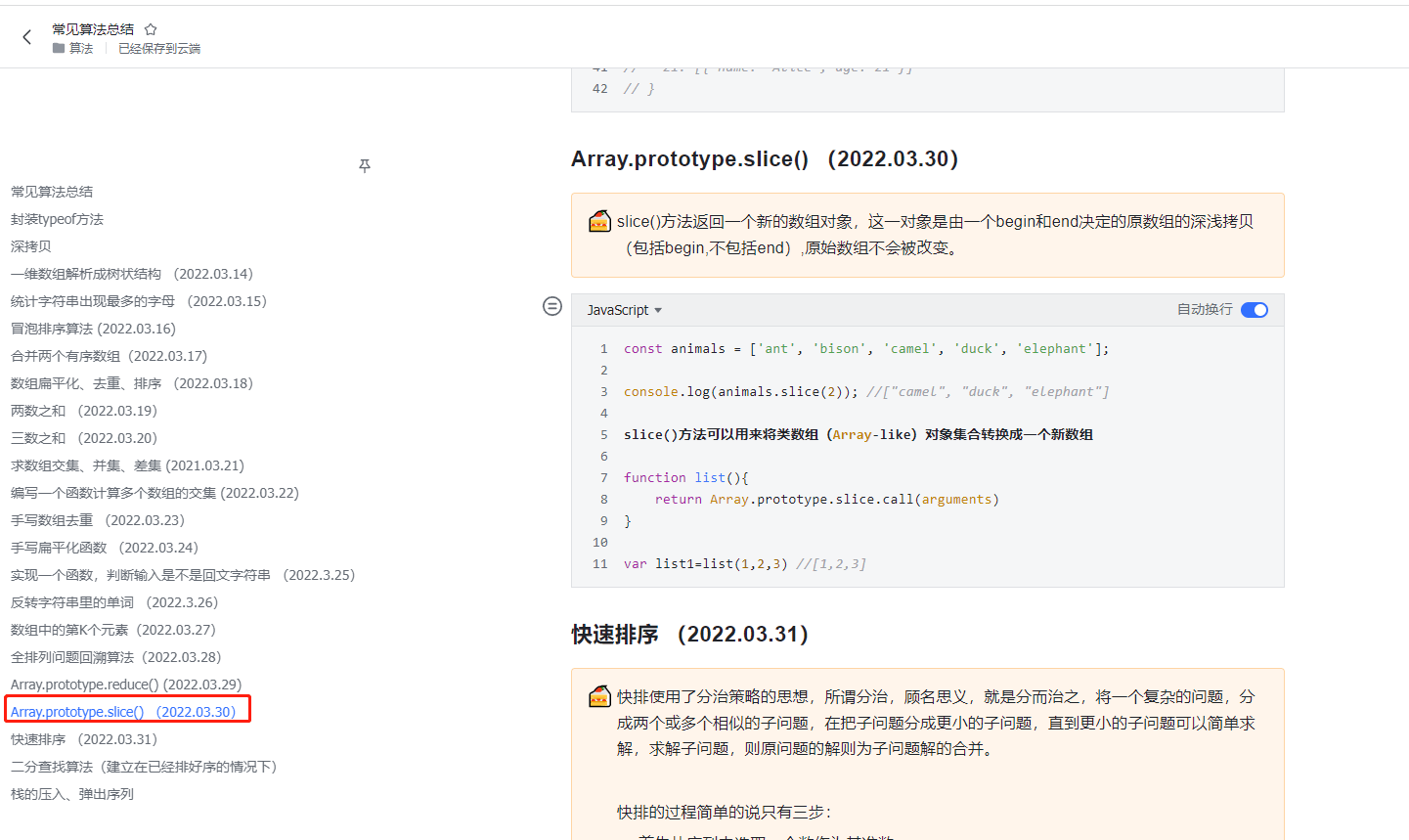This screenshot has width=1409, height=840.
Task: Toggle 自动换行 switch off
Action: [x=1255, y=310]
